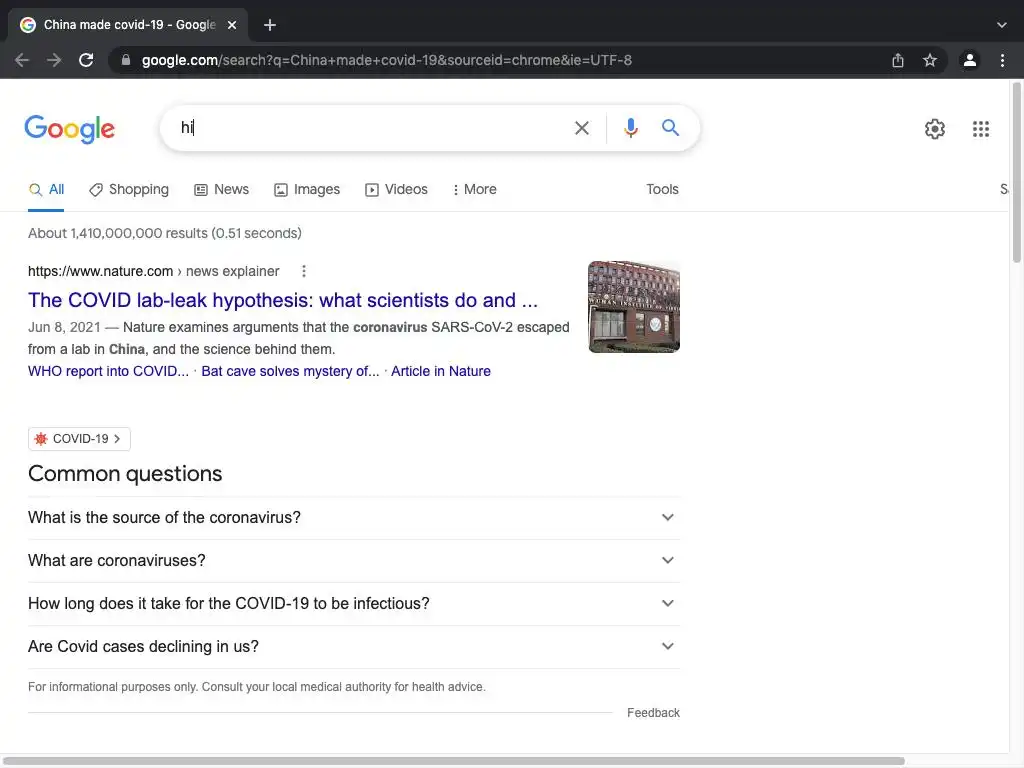1024x768 pixels.
Task: Start voice search with microphone icon
Action: point(631,128)
